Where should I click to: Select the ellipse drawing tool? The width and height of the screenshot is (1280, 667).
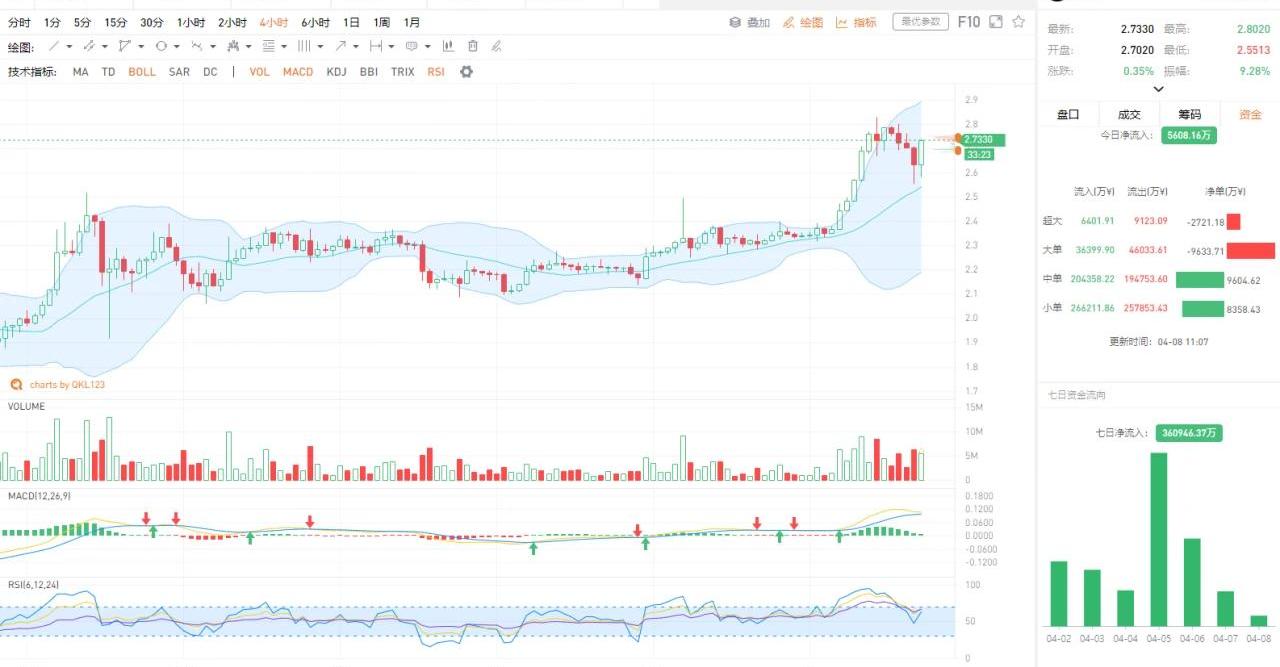(161, 46)
